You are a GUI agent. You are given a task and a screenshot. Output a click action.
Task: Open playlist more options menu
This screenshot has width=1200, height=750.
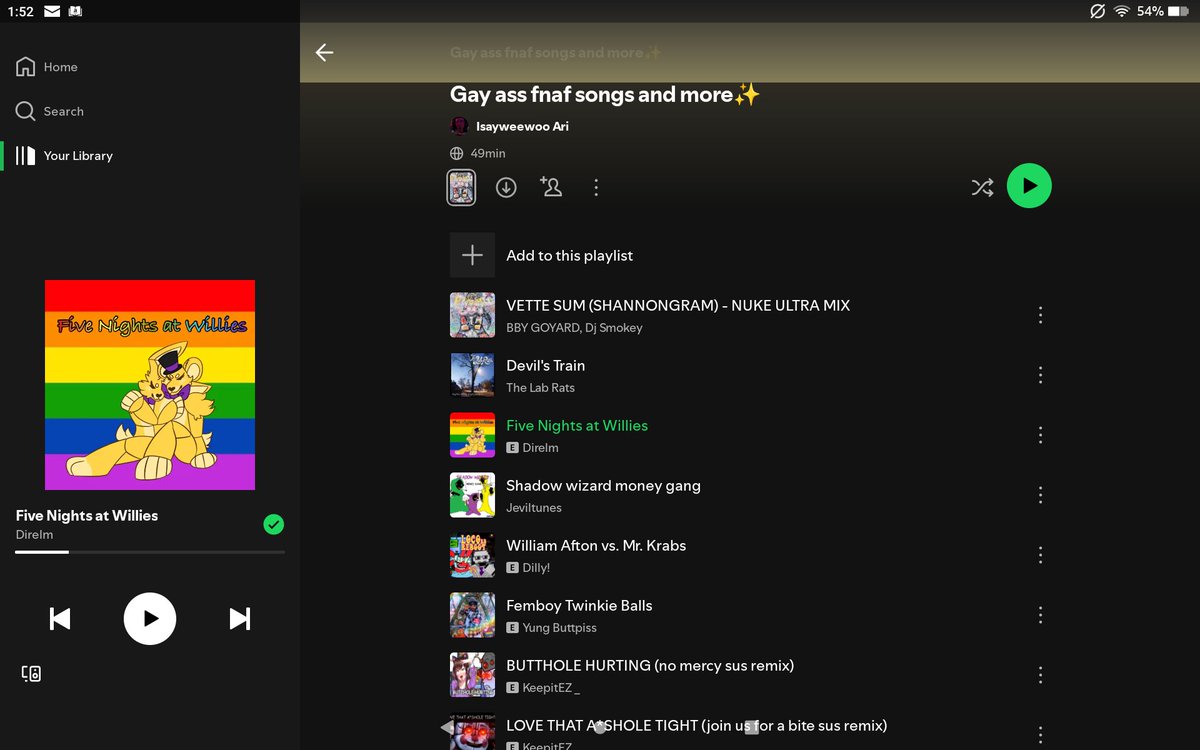(596, 187)
